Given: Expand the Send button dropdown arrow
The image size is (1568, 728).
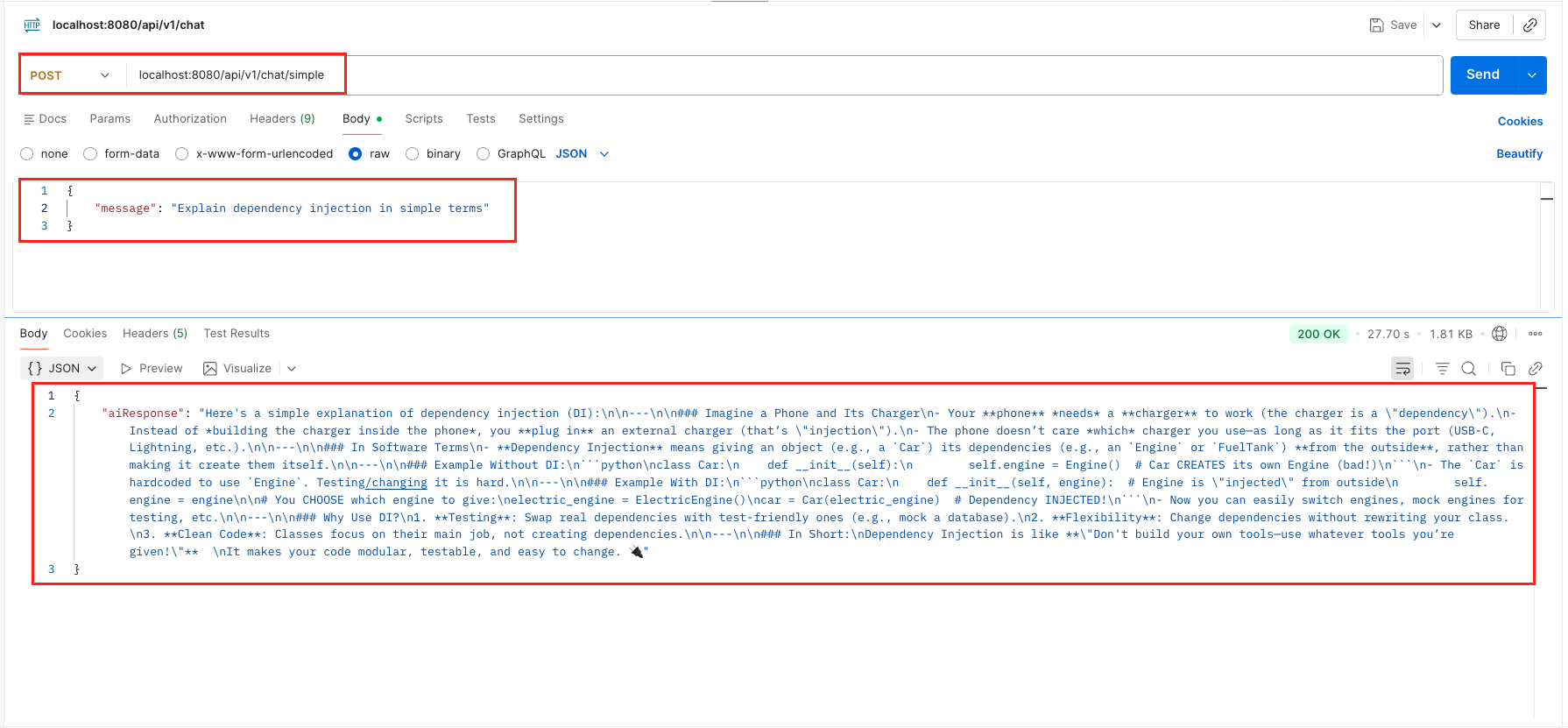Looking at the screenshot, I should (x=1531, y=75).
